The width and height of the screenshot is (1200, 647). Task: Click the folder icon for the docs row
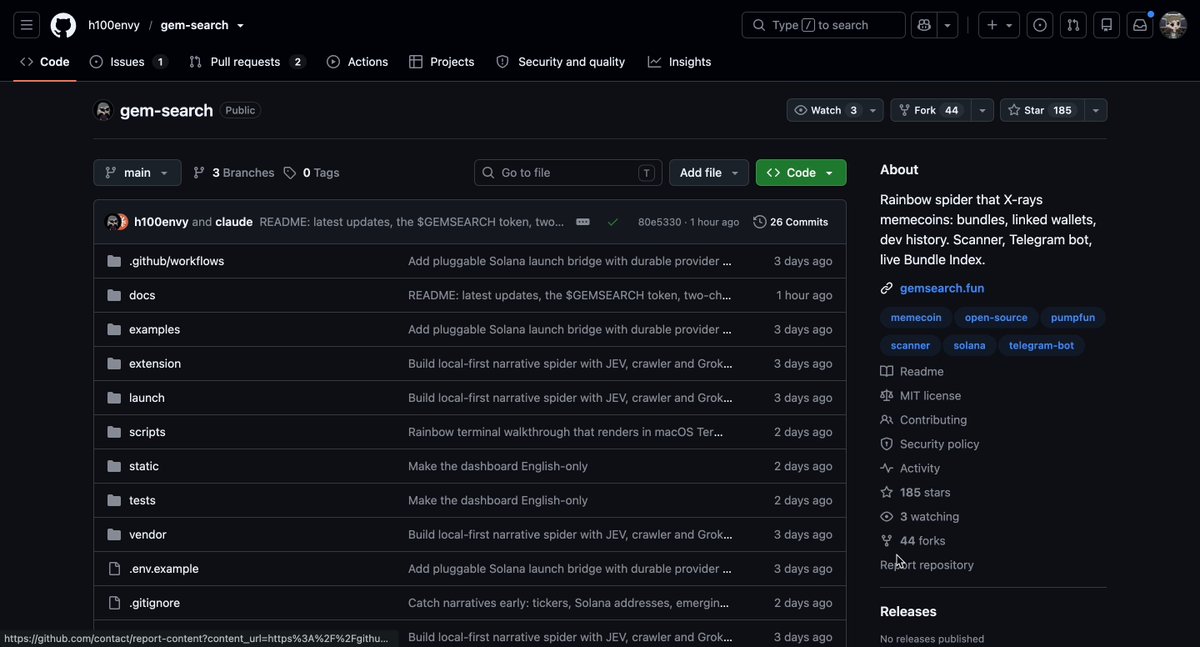click(114, 295)
